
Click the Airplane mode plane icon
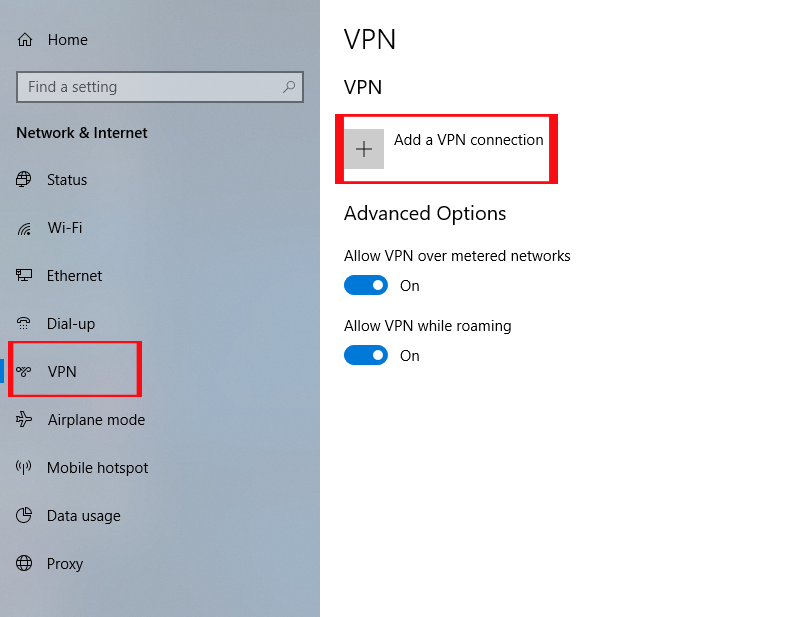click(x=25, y=420)
